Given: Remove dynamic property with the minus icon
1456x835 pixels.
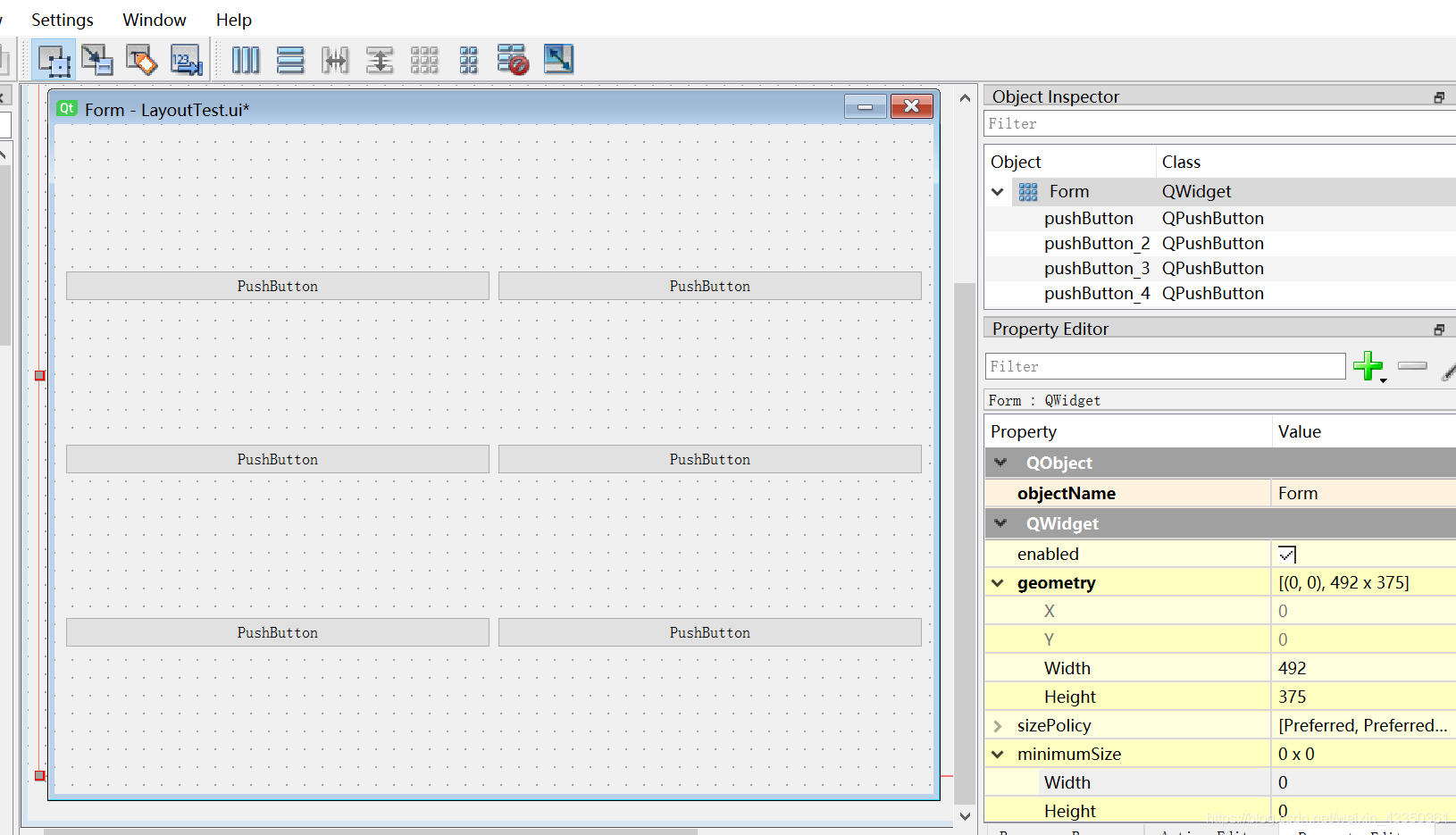Looking at the screenshot, I should (1412, 366).
